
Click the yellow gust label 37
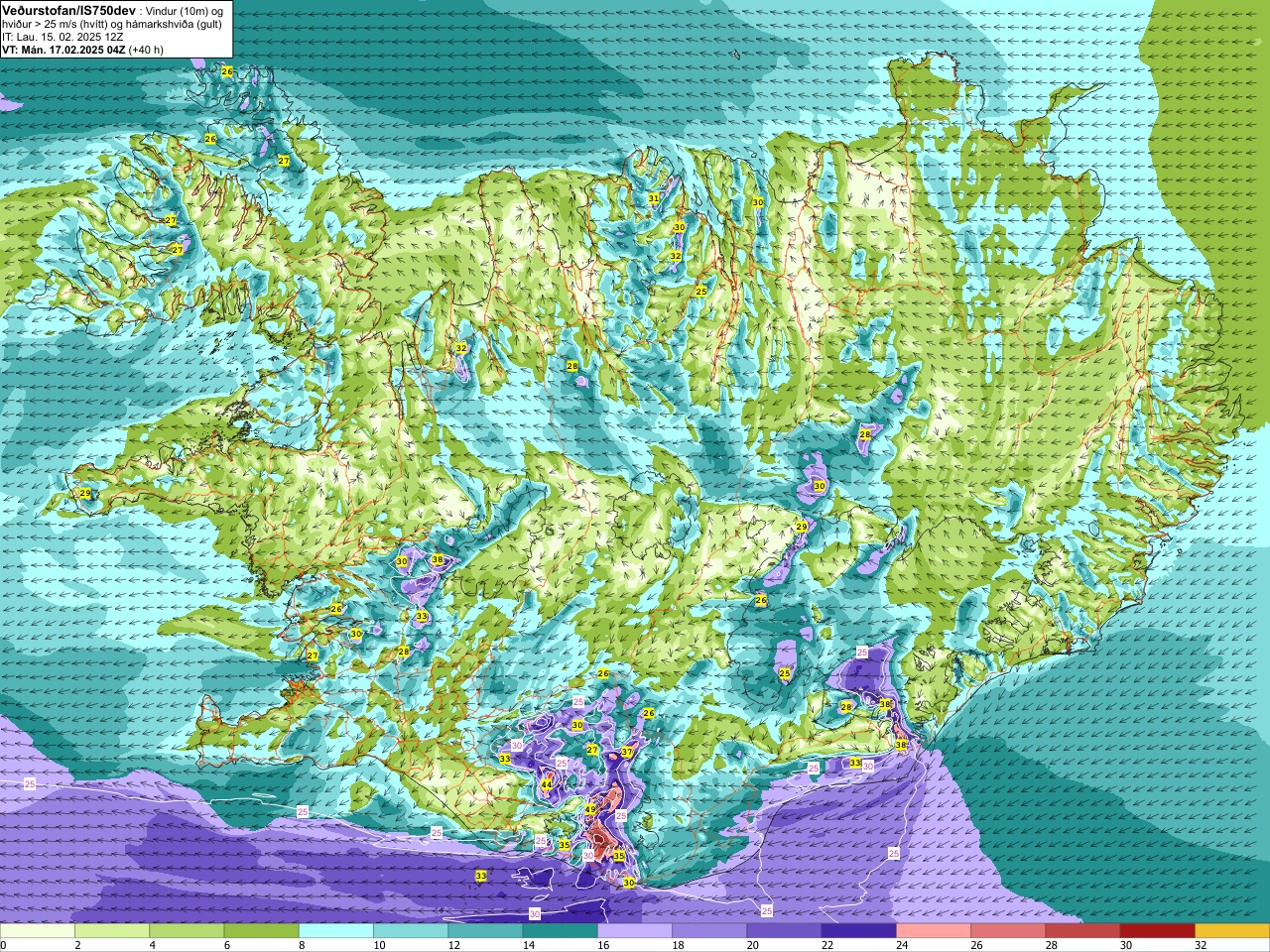tap(627, 753)
